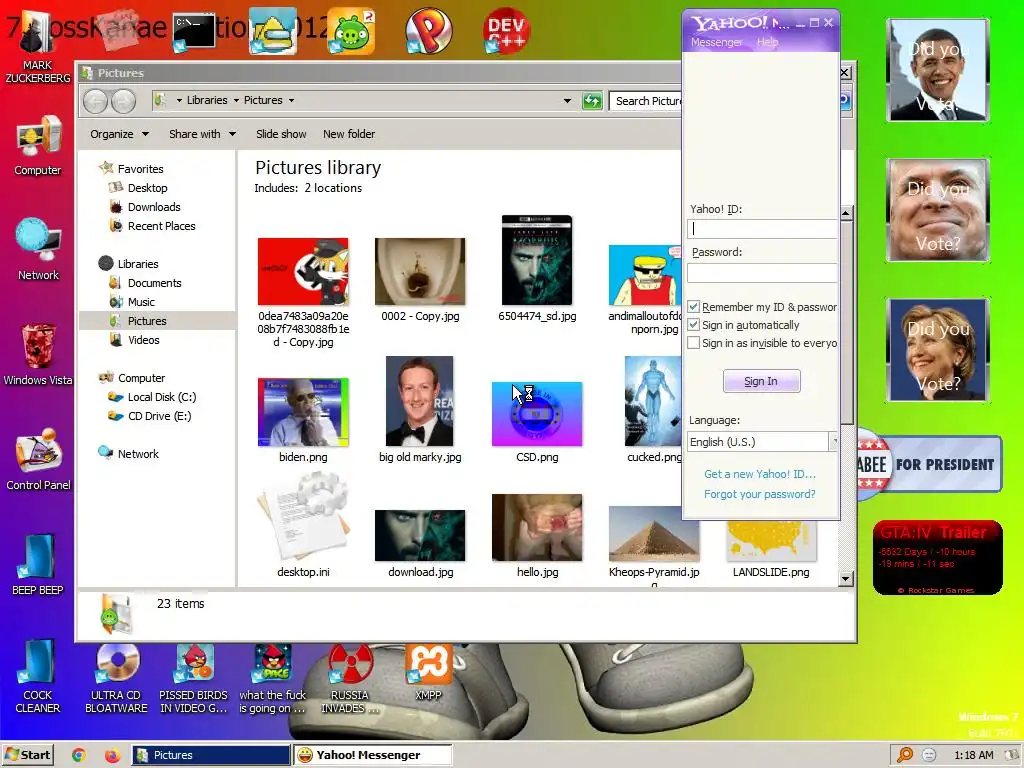Open the BEEP BEEP desktop shortcut

38,564
